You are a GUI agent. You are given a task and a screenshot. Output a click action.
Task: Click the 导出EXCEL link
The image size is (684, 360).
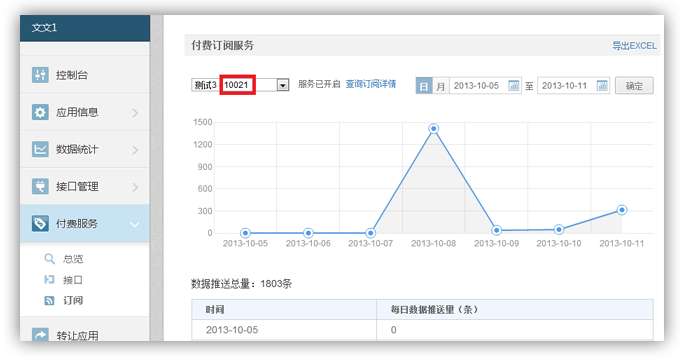(634, 46)
